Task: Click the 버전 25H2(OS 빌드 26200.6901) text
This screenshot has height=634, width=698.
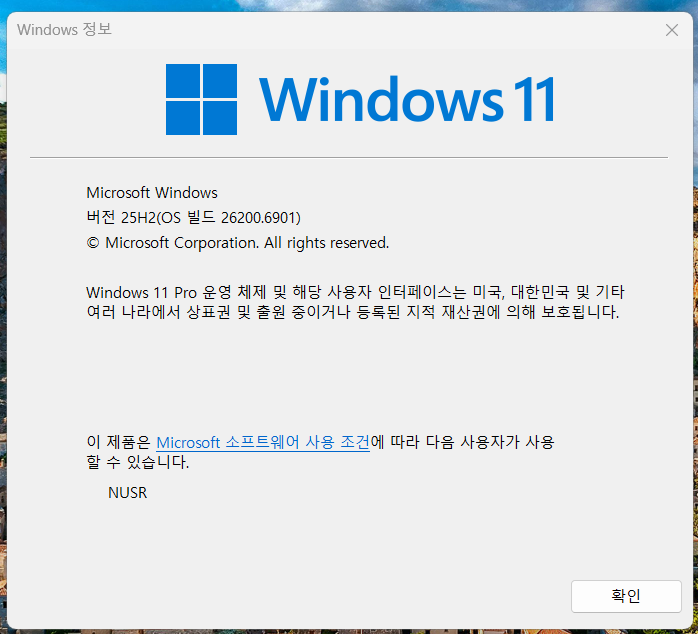Action: tap(193, 218)
